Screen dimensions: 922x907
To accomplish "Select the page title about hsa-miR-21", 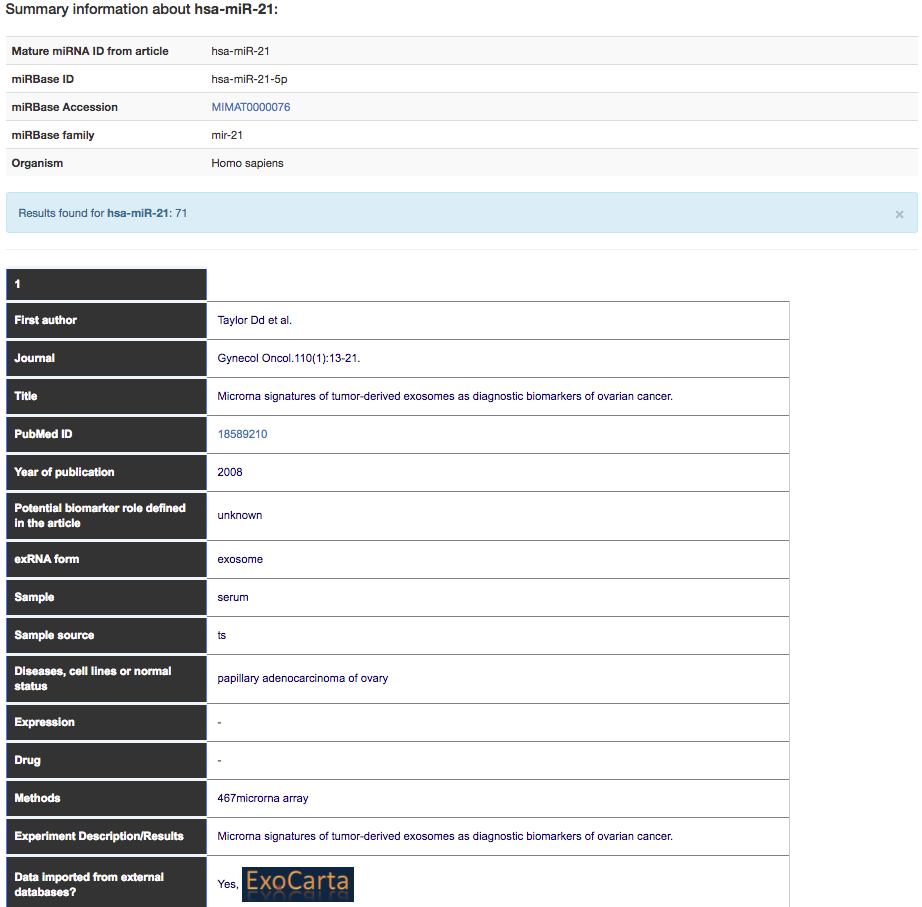I will pos(142,9).
